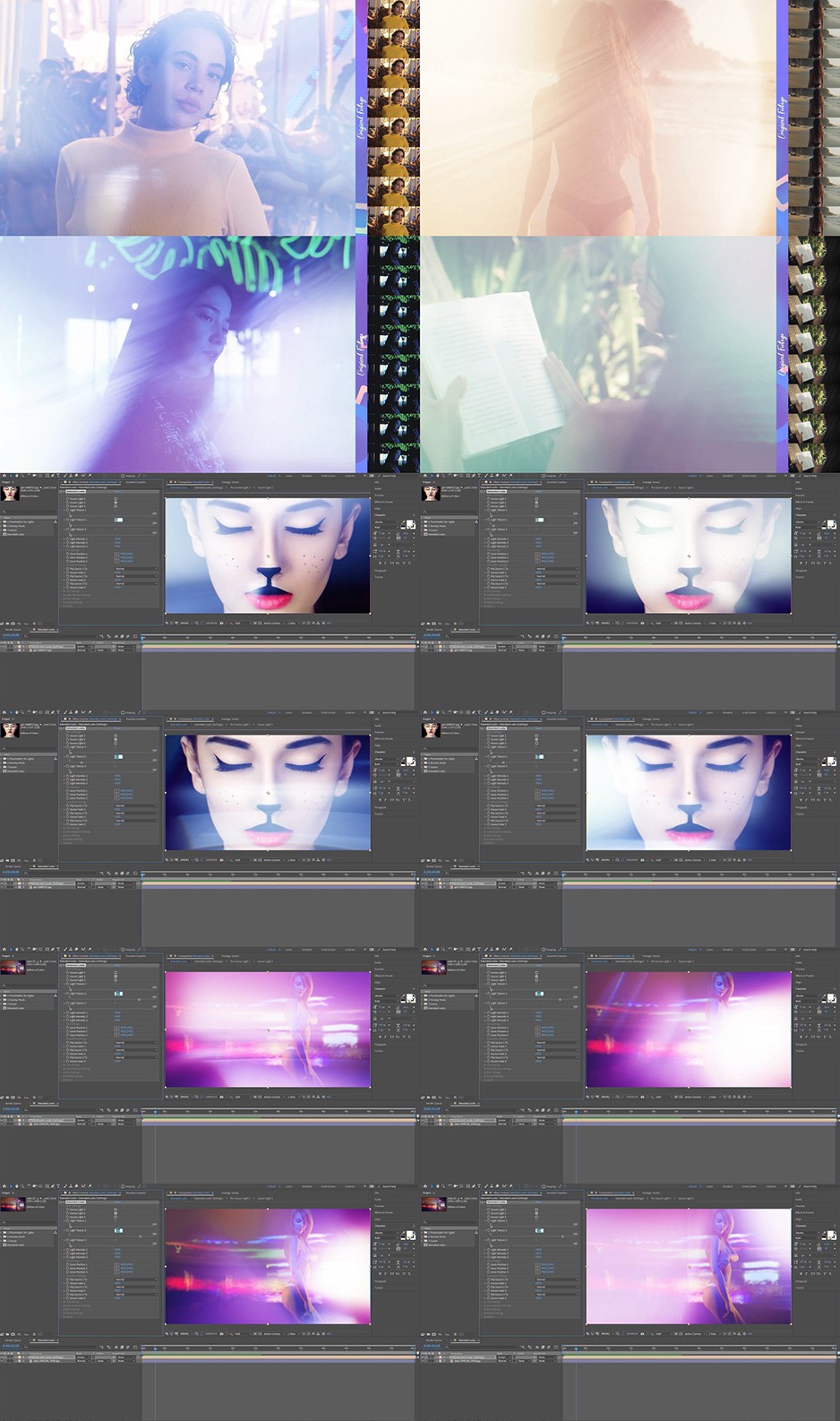Open Flip Source 2 To dropdown, second cat-face window
The image size is (840, 1421).
point(556,576)
